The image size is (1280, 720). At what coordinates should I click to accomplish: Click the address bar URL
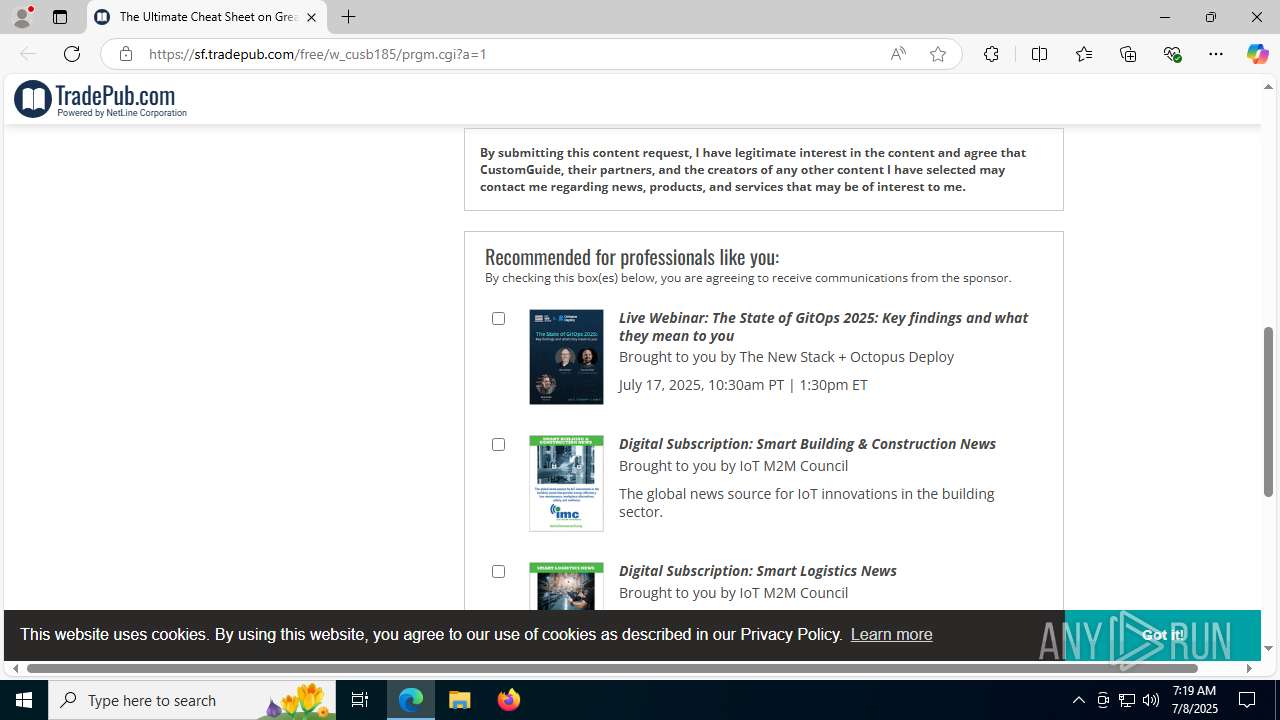point(318,54)
